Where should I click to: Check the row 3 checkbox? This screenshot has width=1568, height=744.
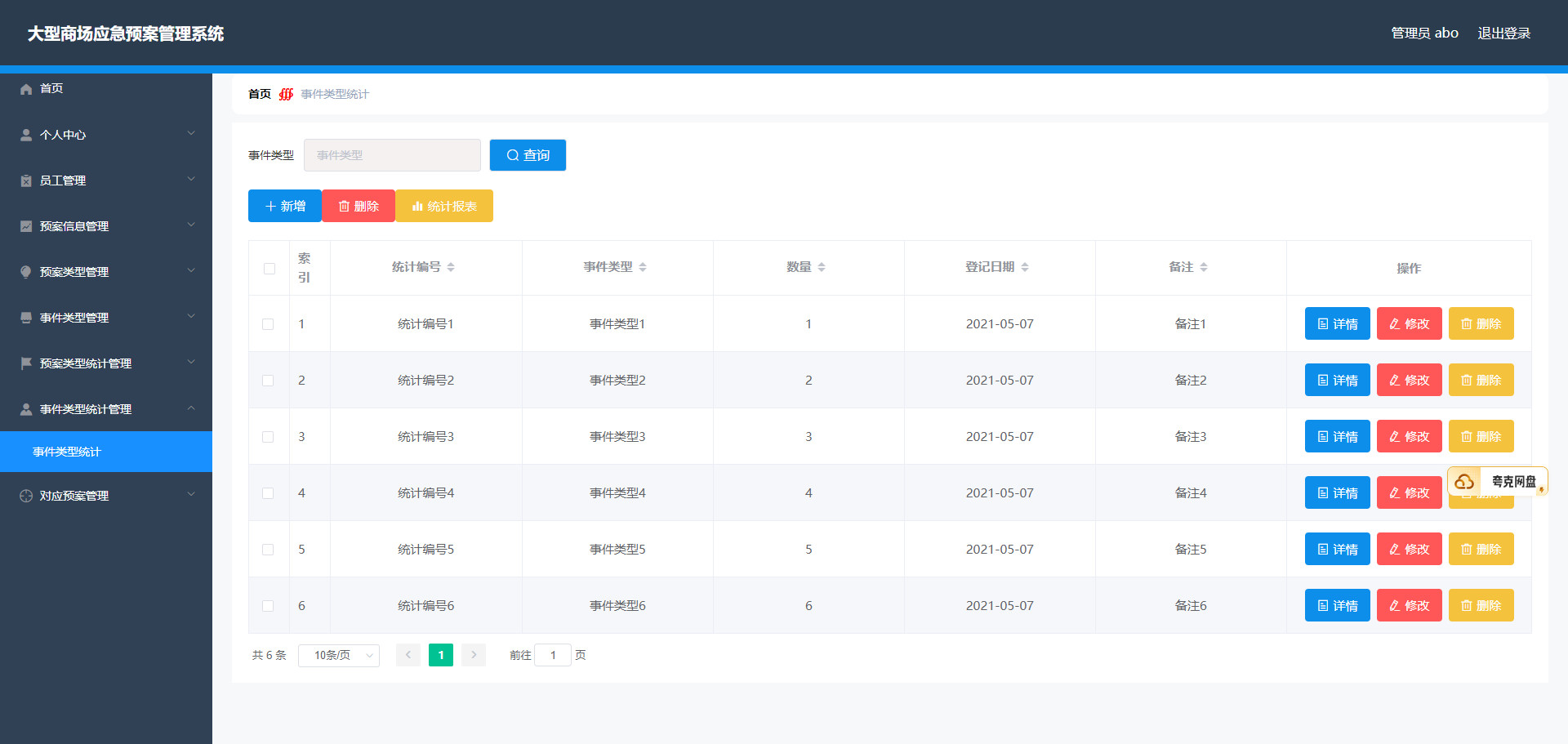coord(268,437)
